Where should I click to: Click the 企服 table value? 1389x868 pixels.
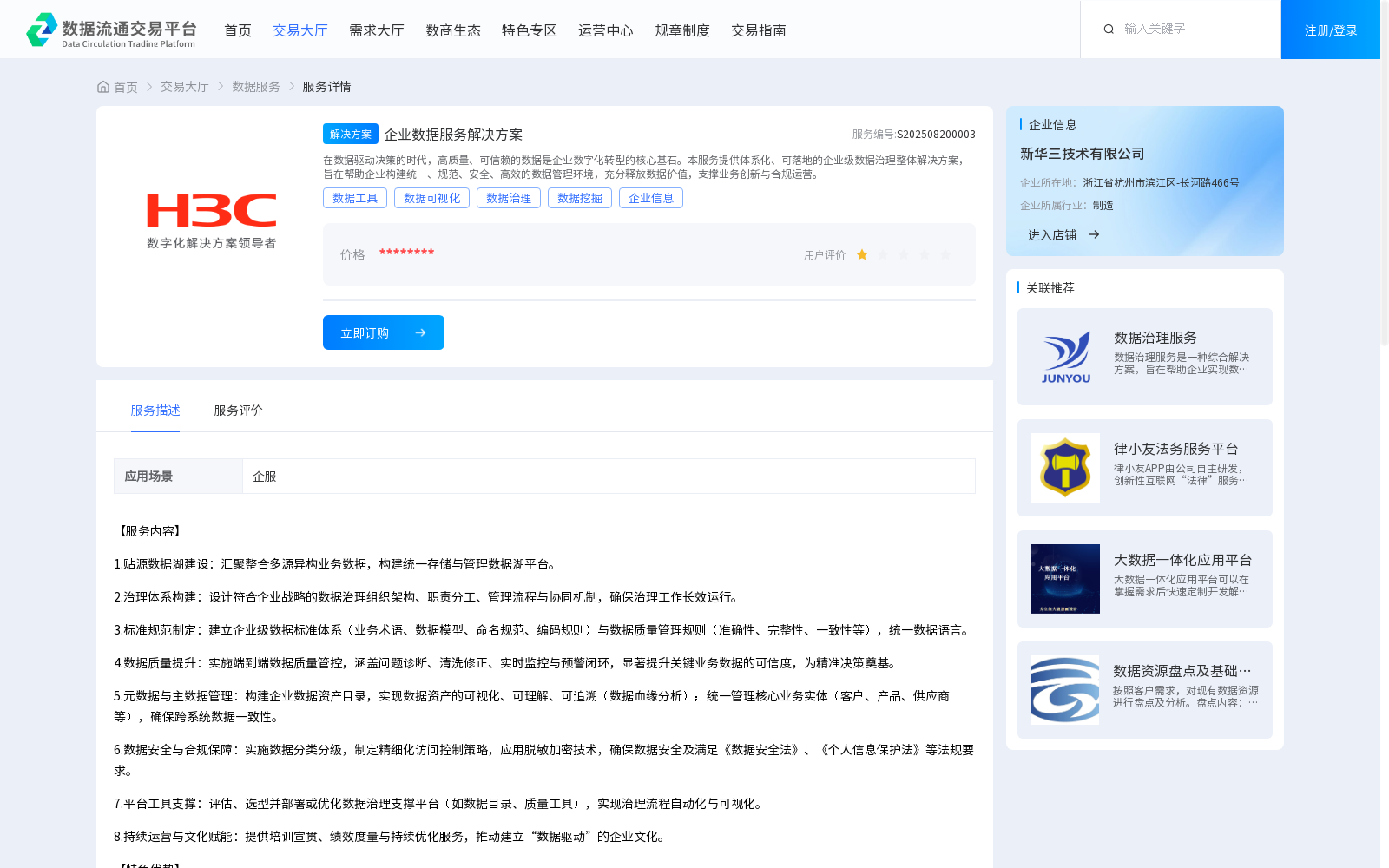[265, 477]
